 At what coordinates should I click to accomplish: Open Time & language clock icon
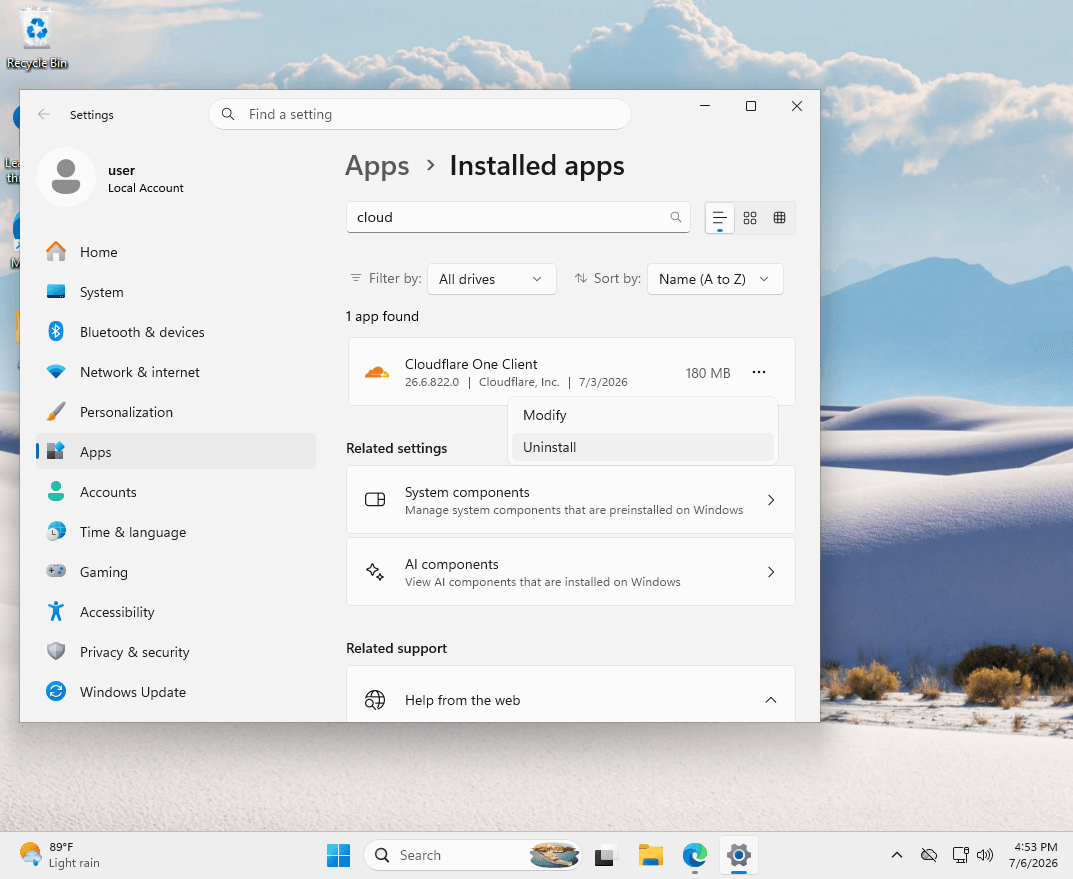pos(56,532)
